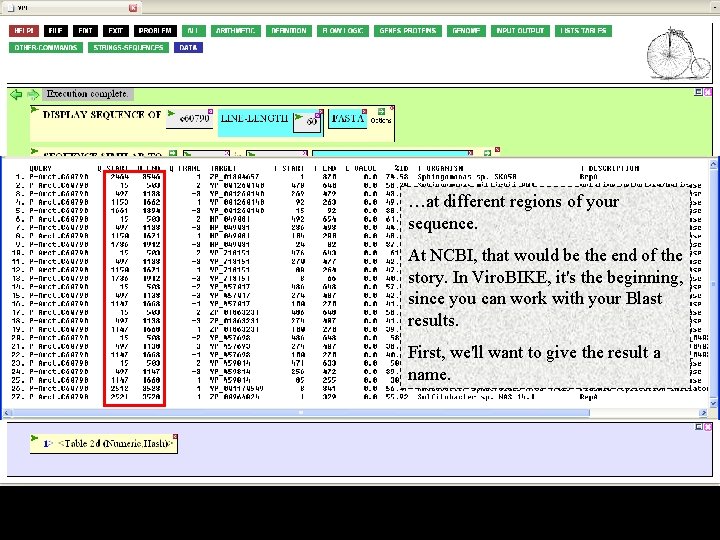
Task: Click Q-START value 2521 in row 27
Action: [119, 397]
